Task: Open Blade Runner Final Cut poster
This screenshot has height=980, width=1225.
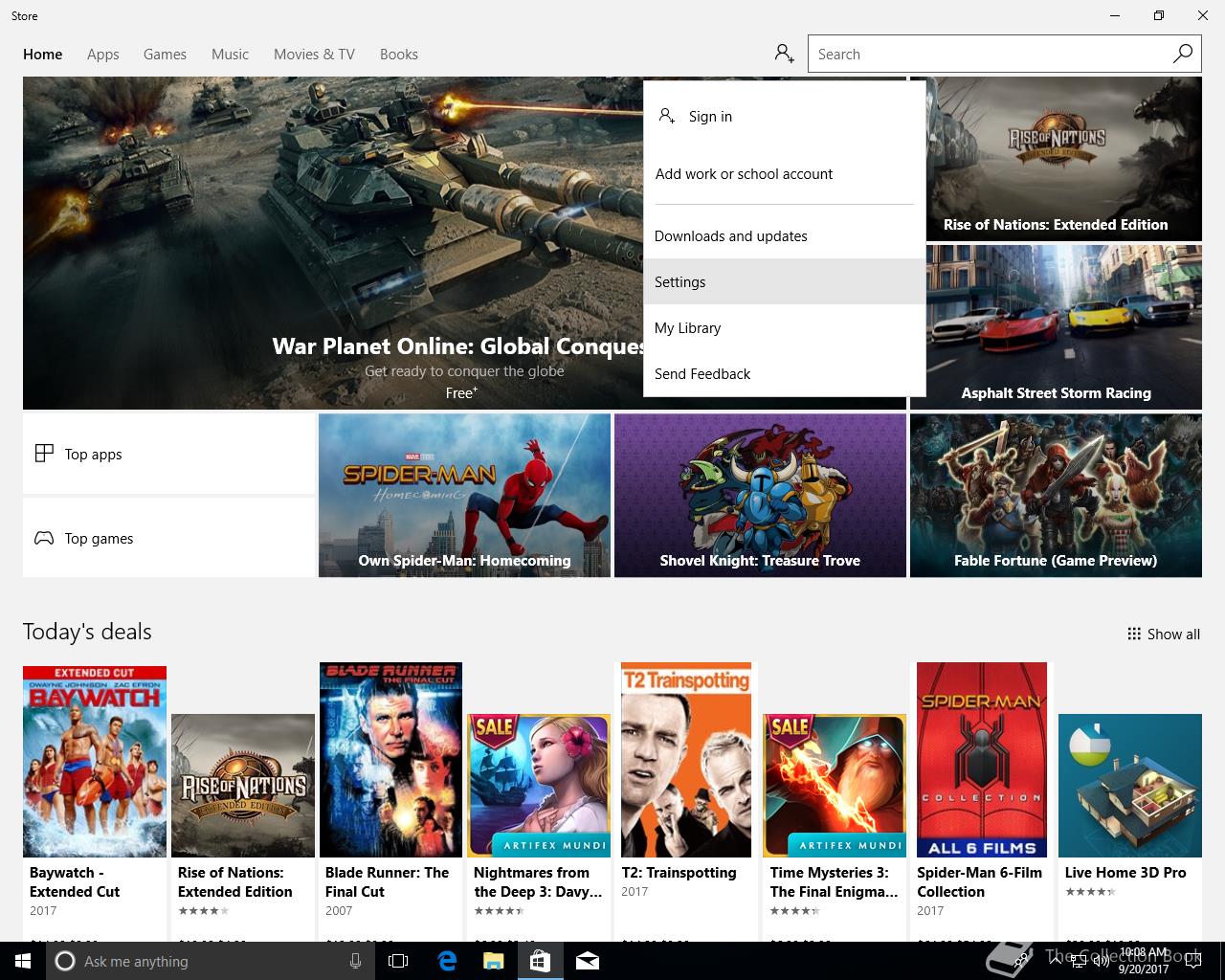Action: tap(390, 760)
